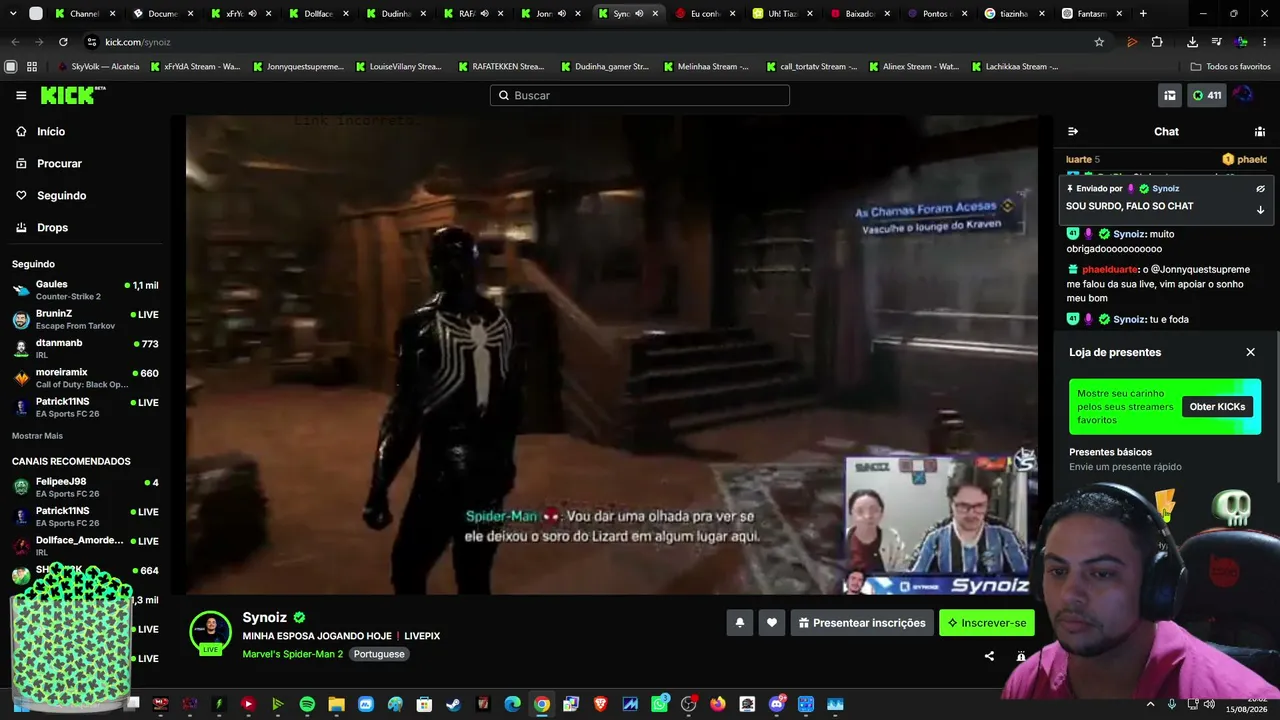1280x720 pixels.
Task: Open the 411 KICKs balance
Action: coord(1206,95)
